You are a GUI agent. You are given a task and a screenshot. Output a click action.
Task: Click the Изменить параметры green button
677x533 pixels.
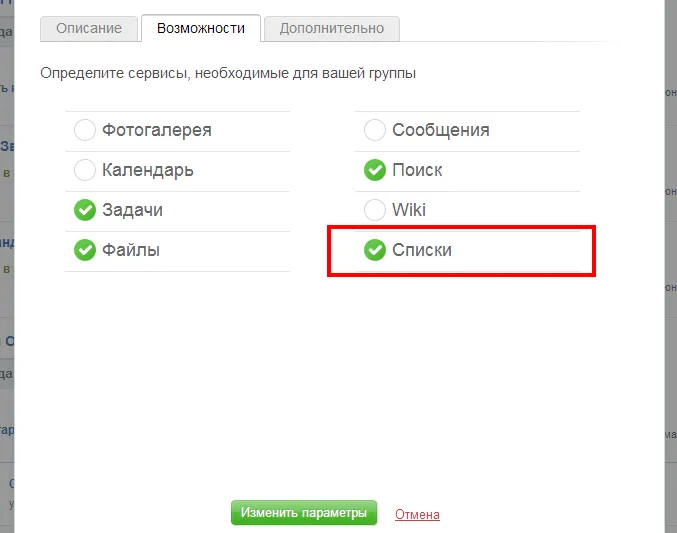[304, 513]
